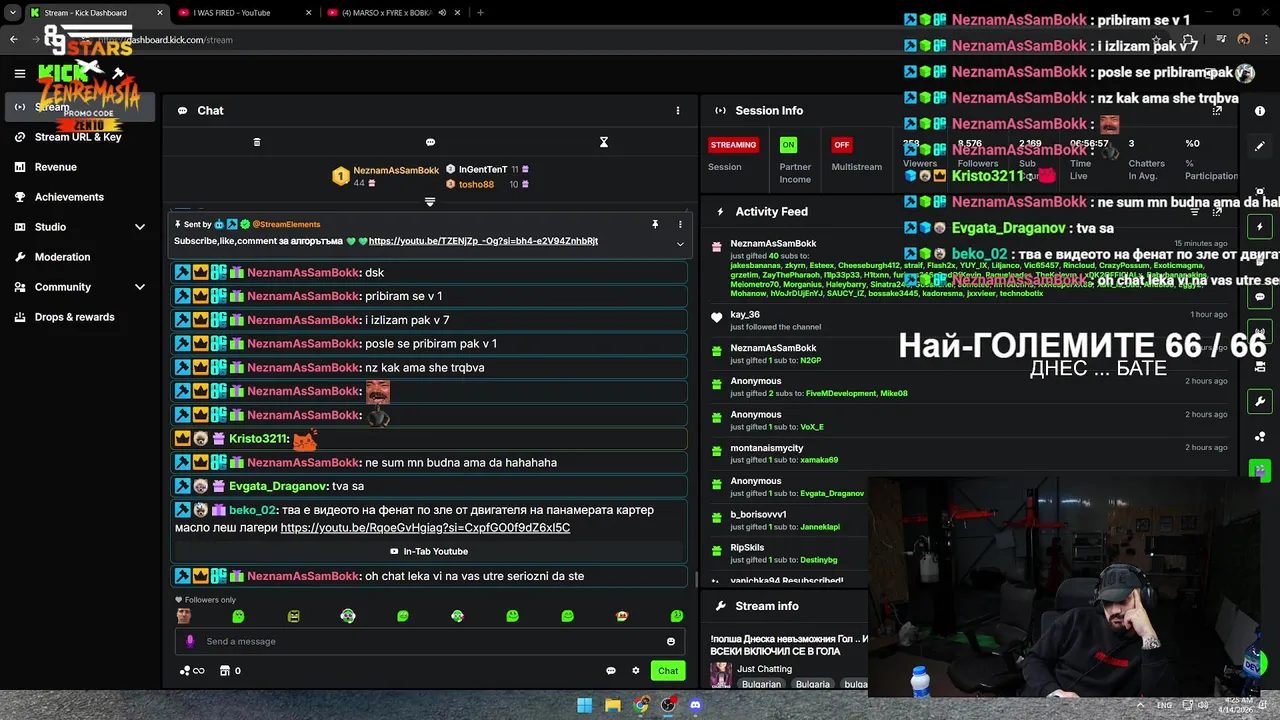Open Stream URL & Key in sidebar
1280x720 pixels.
click(x=80, y=137)
